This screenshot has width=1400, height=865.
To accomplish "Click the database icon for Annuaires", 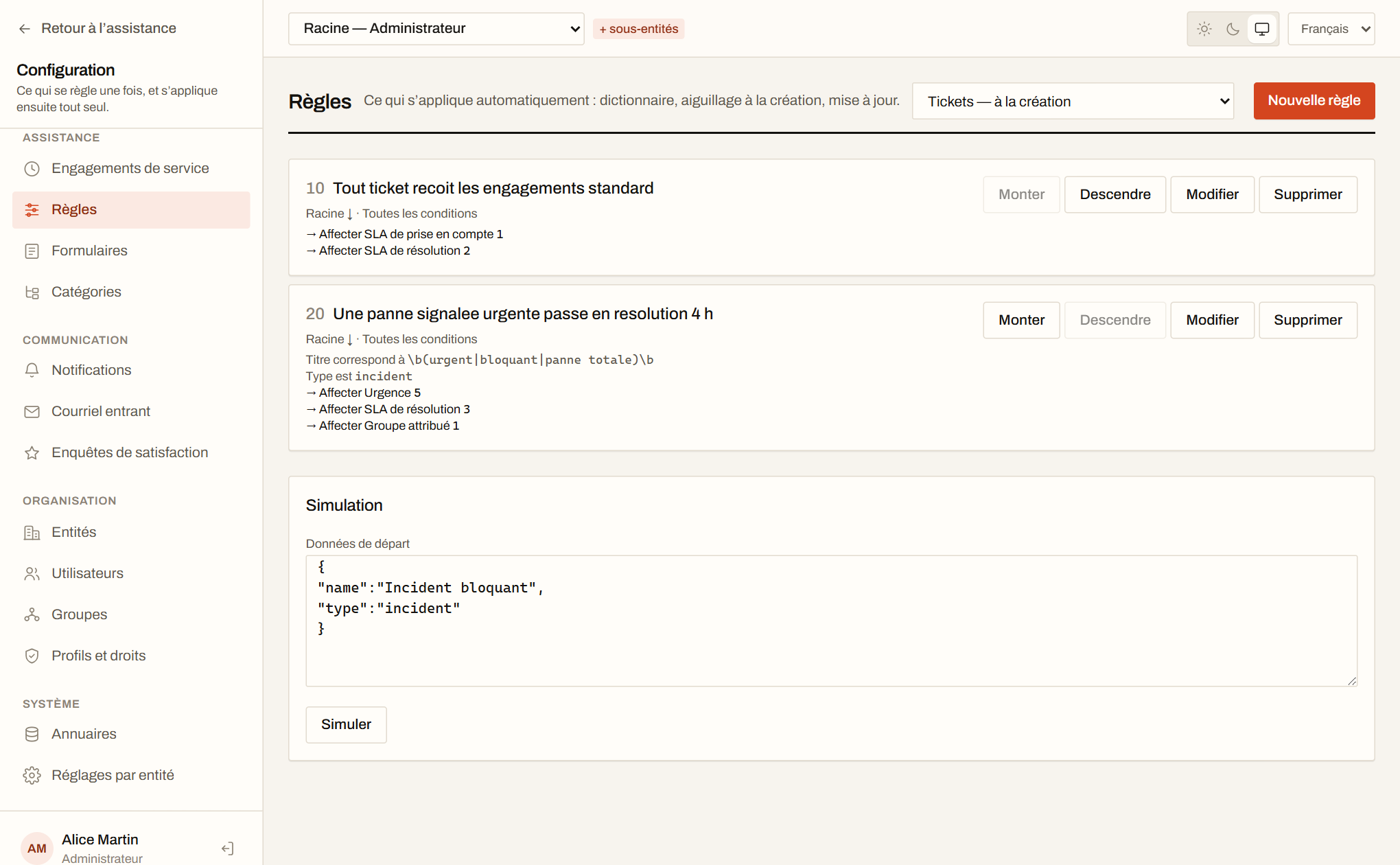I will click(x=32, y=735).
